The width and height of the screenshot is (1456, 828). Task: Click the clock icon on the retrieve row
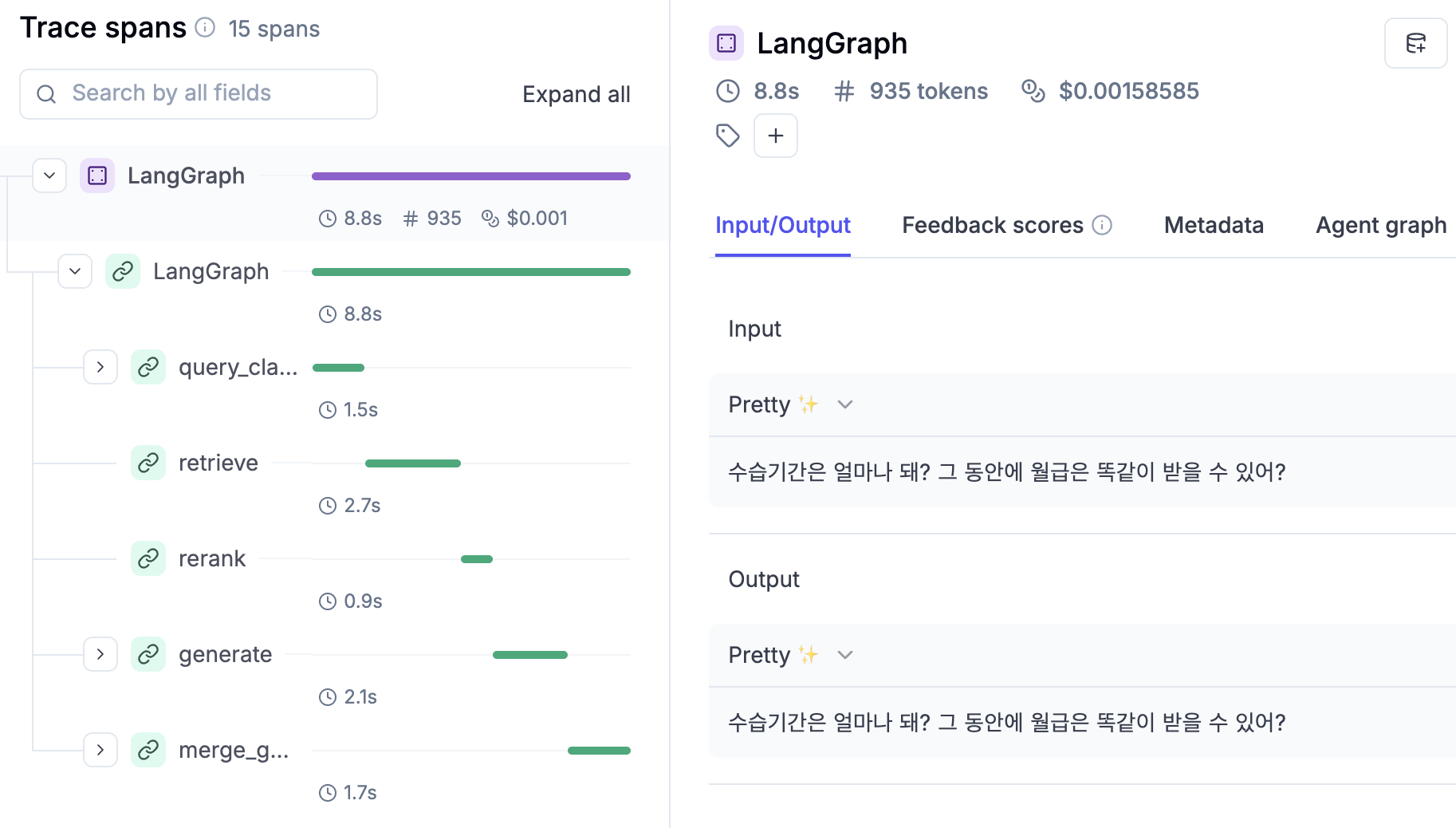coord(328,506)
